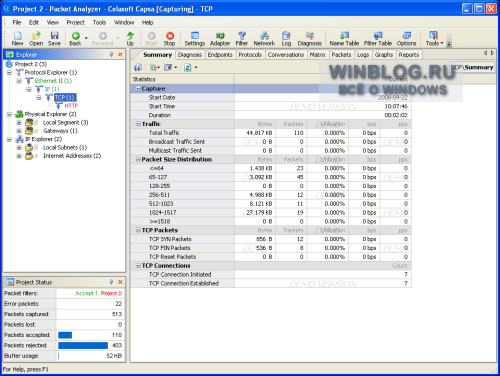500x376 pixels.
Task: Open the Options toolbar icon
Action: point(406,39)
